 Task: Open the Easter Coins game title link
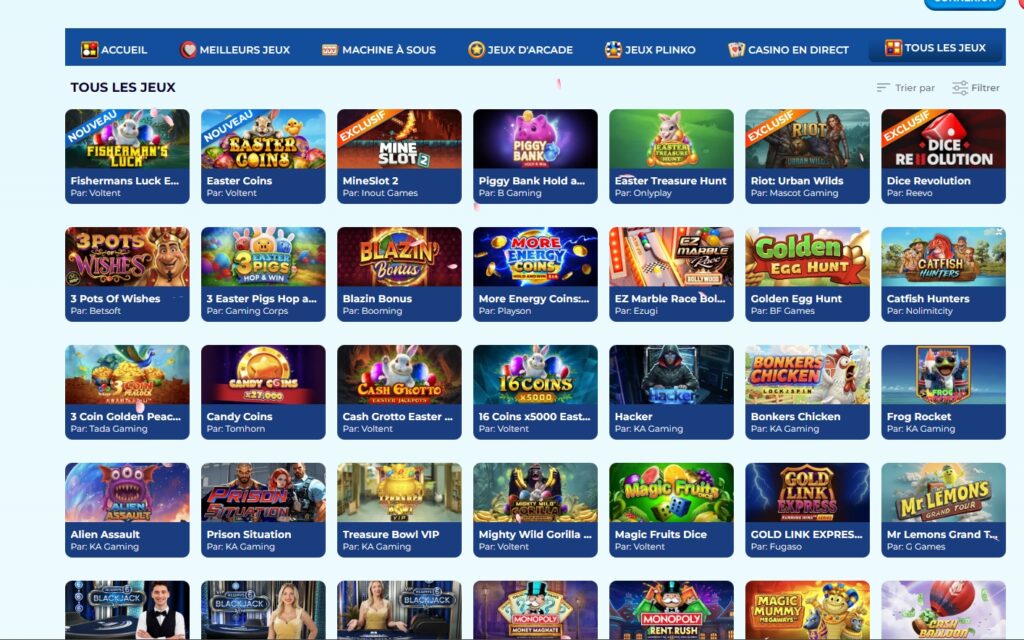tap(239, 181)
